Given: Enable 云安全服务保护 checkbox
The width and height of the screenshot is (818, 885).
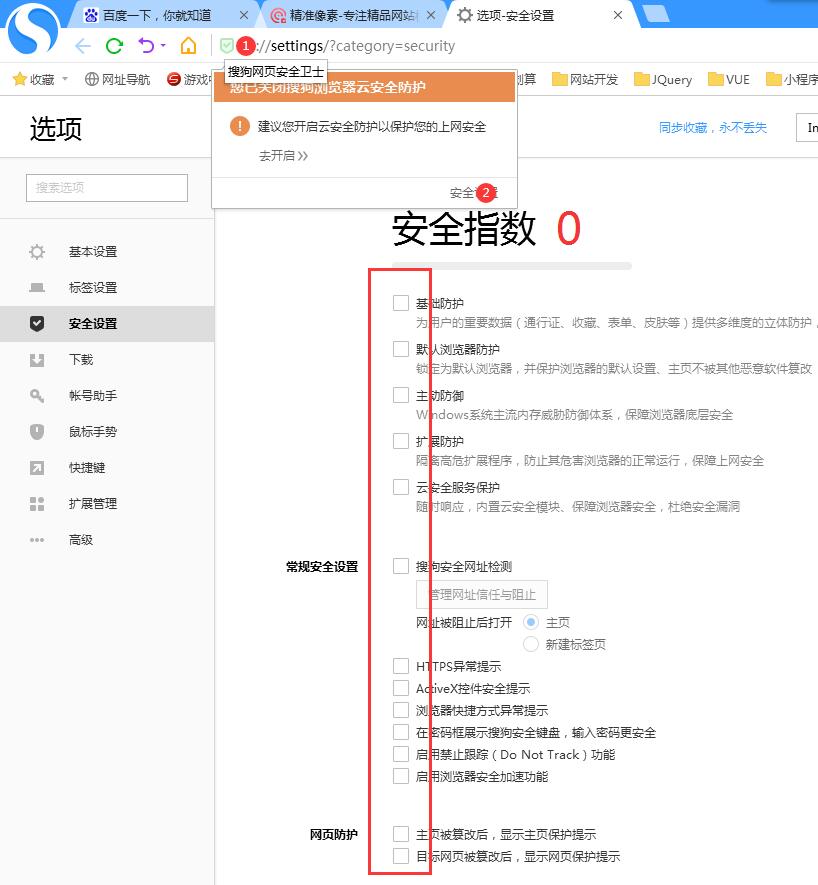Looking at the screenshot, I should pyautogui.click(x=401, y=487).
